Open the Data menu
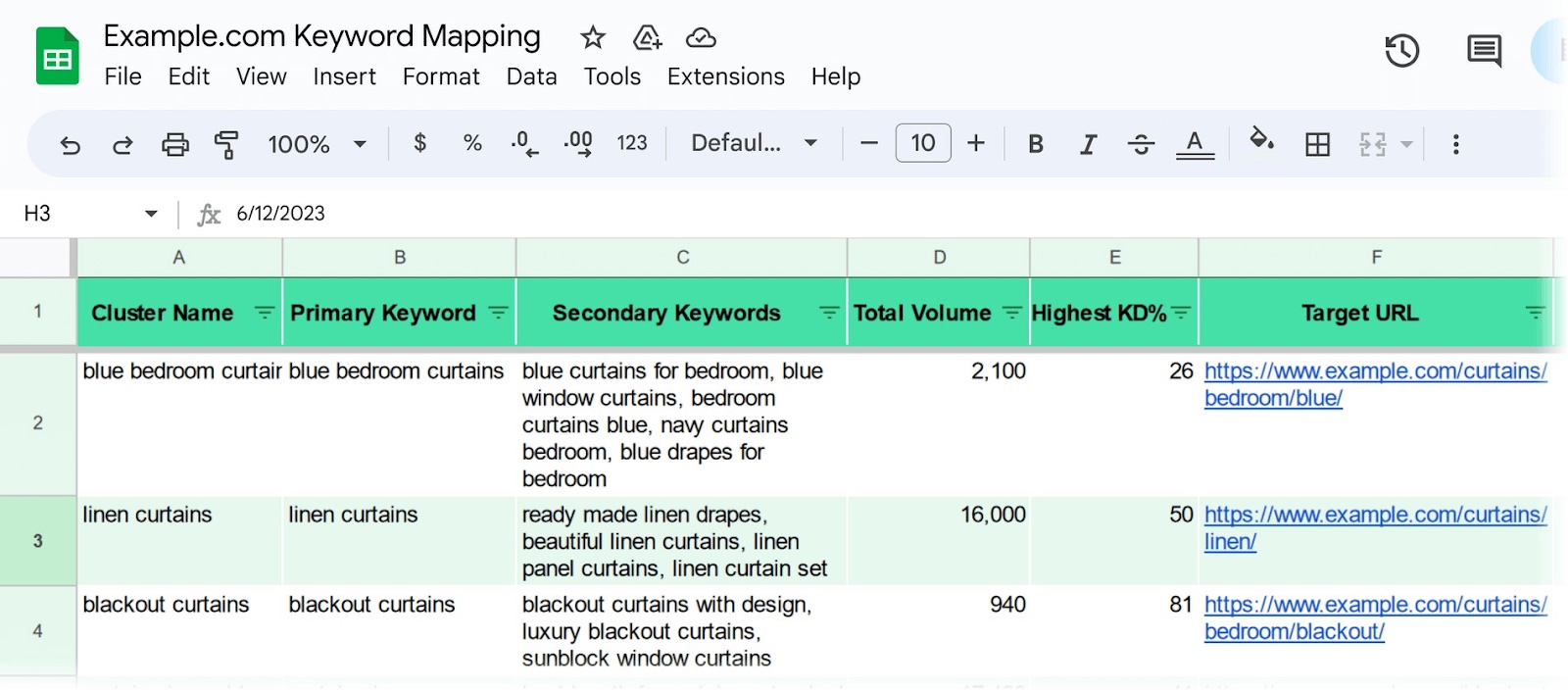Viewport: 1568px width, 690px height. point(531,76)
